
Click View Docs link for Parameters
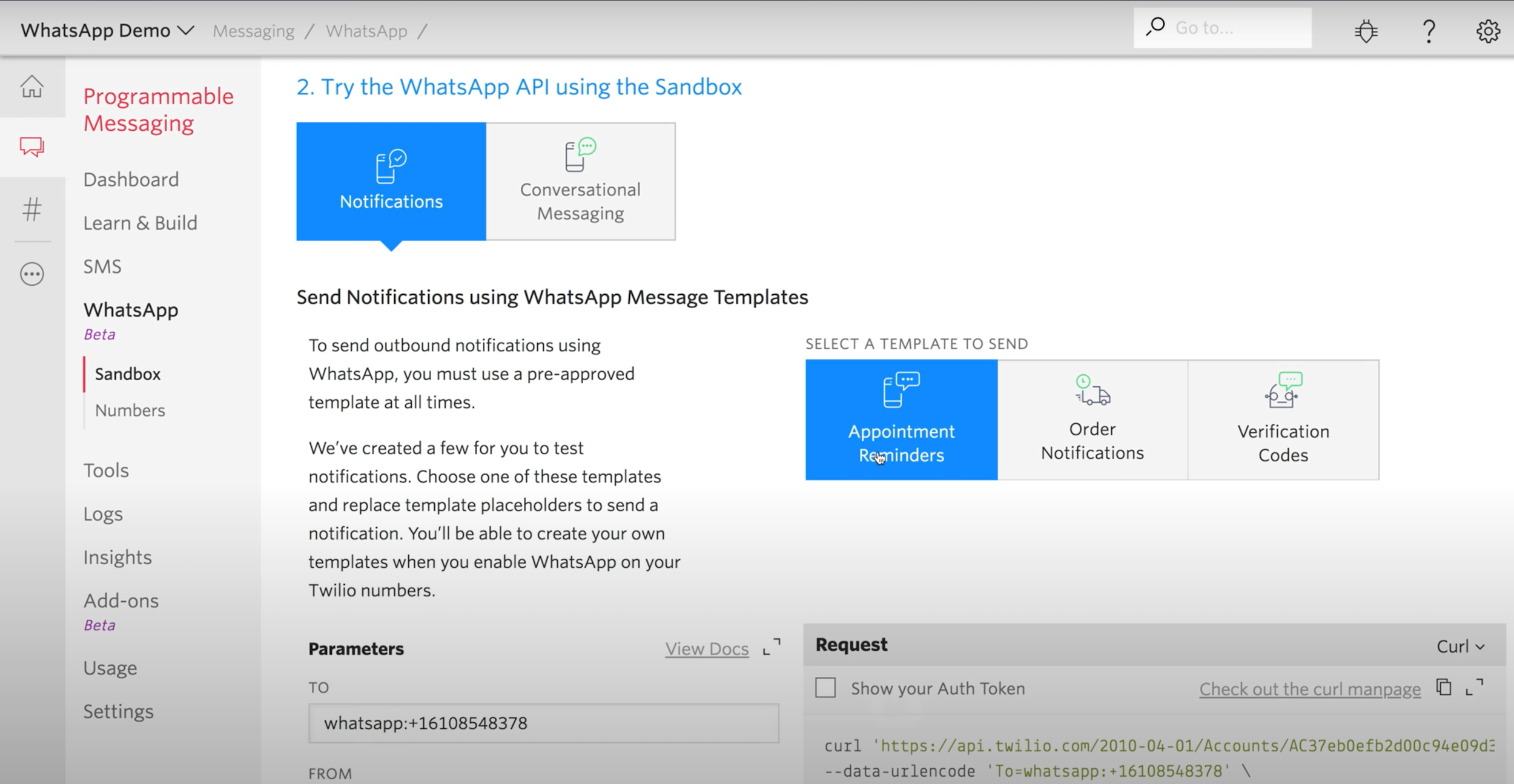(x=707, y=648)
